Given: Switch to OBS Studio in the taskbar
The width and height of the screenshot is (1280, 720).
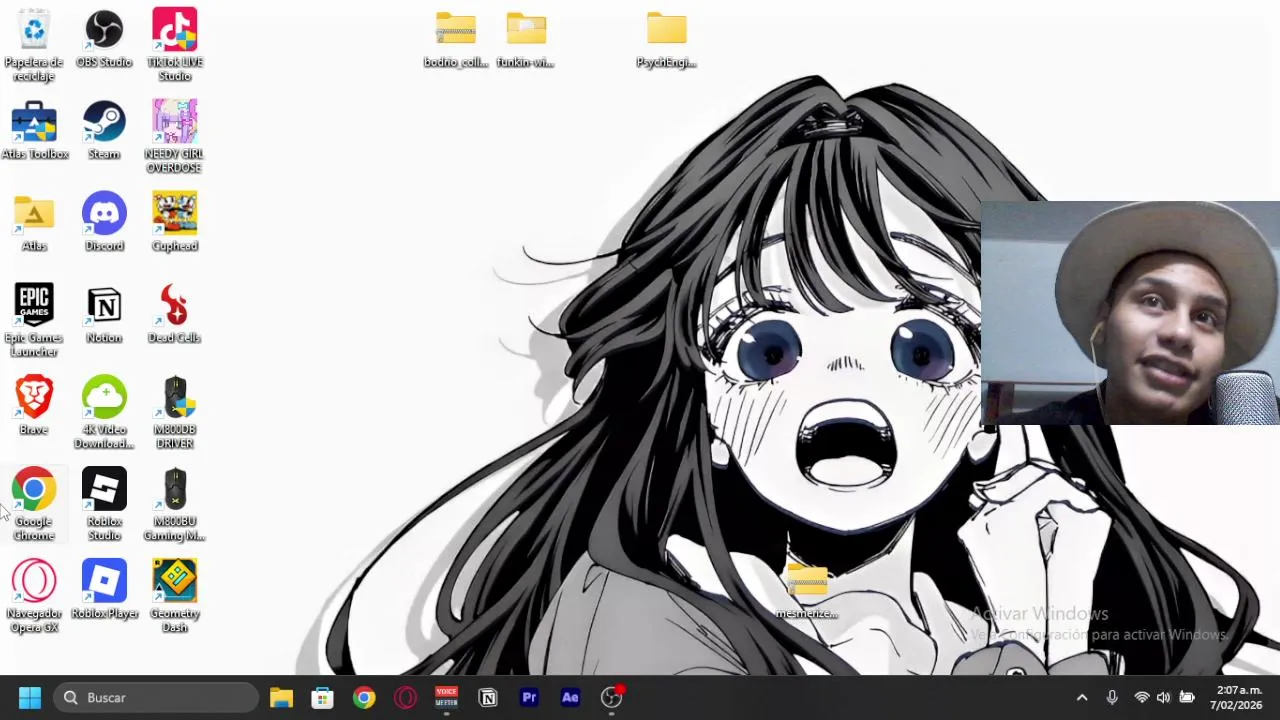Looking at the screenshot, I should [x=612, y=697].
